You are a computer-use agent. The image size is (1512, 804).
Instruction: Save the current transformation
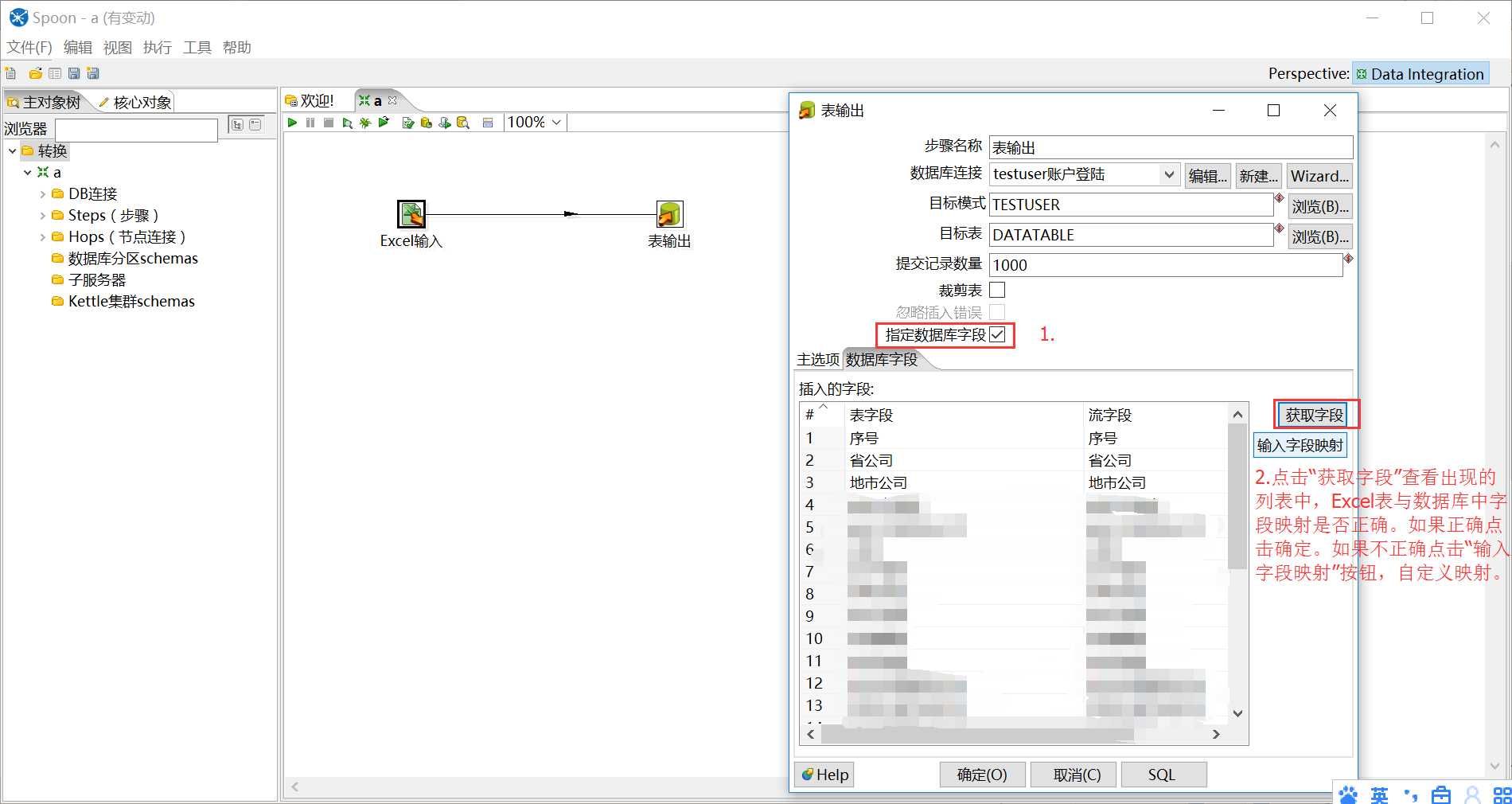pyautogui.click(x=74, y=73)
